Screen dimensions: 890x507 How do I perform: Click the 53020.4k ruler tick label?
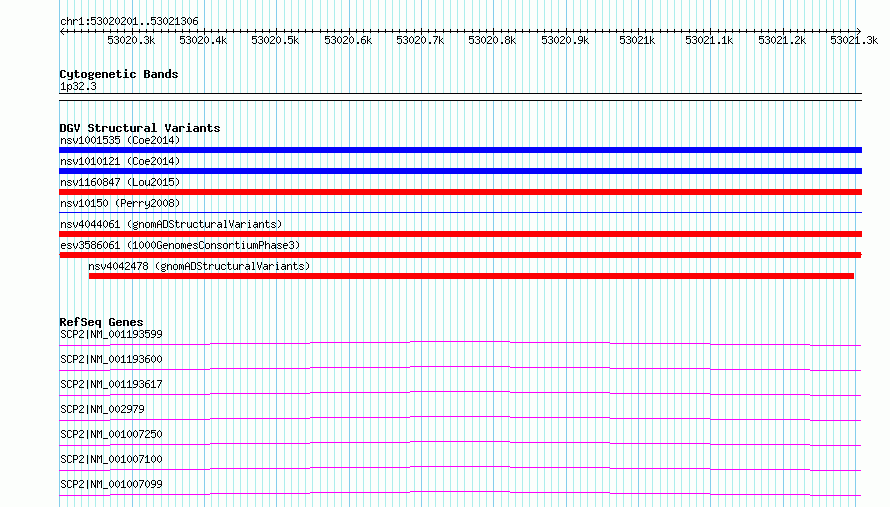tap(203, 40)
